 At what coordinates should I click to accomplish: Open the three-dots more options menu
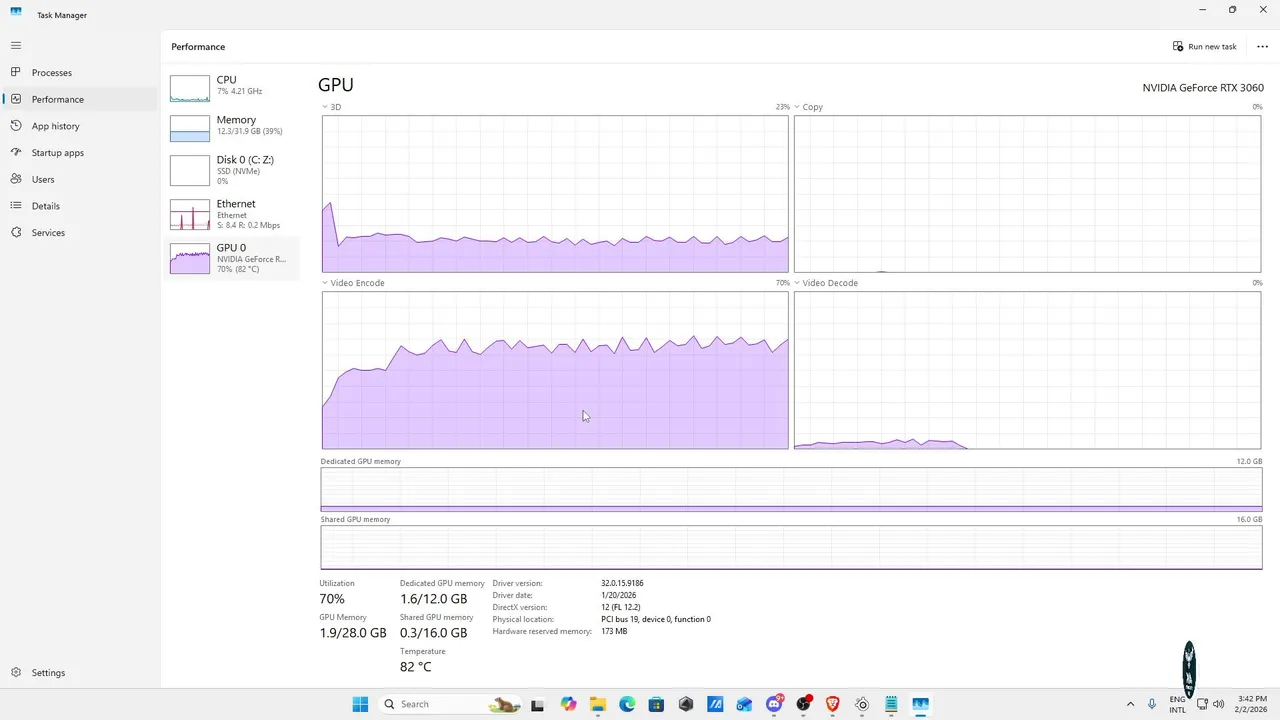tap(1262, 46)
